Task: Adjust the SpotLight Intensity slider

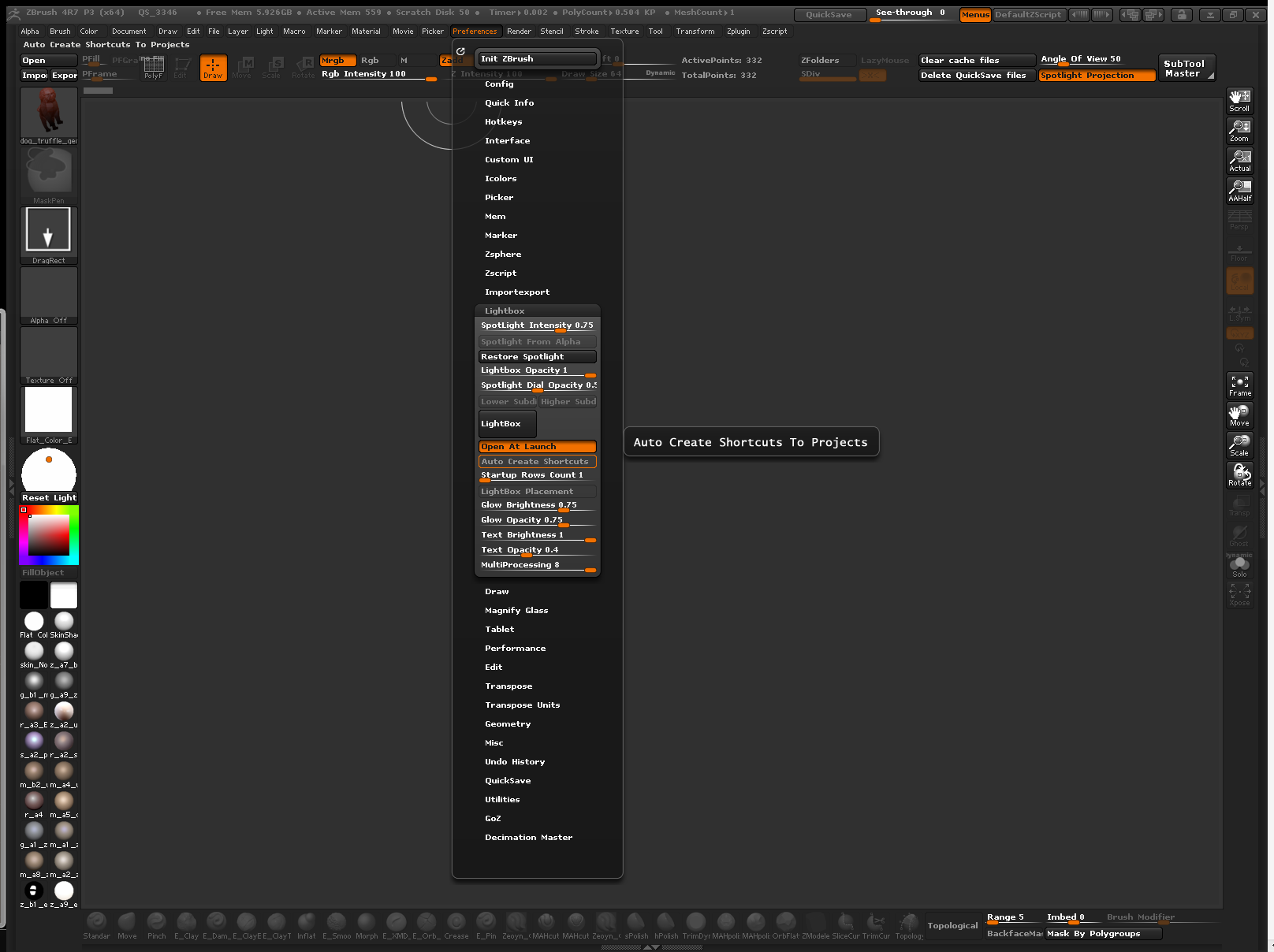Action: (537, 326)
